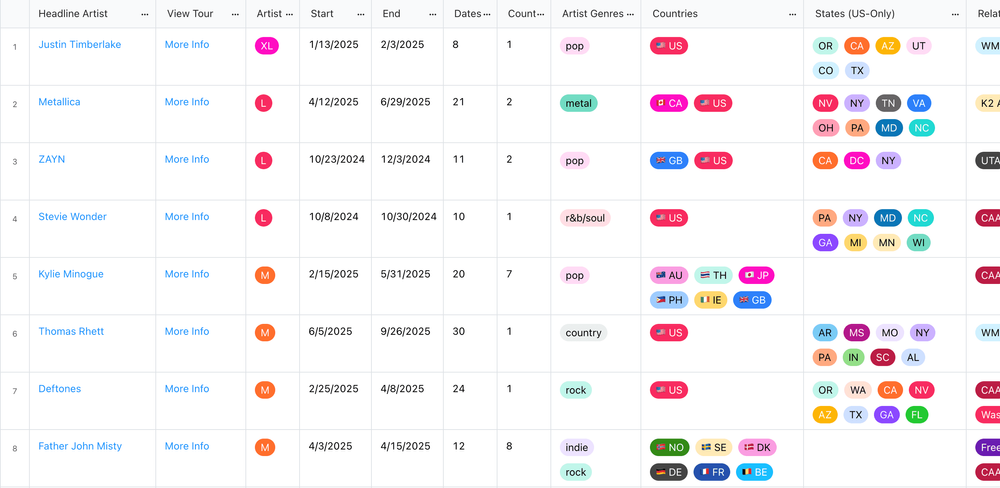Click WI state tag in Stevie Wonder row
1000x488 pixels.
tap(918, 242)
